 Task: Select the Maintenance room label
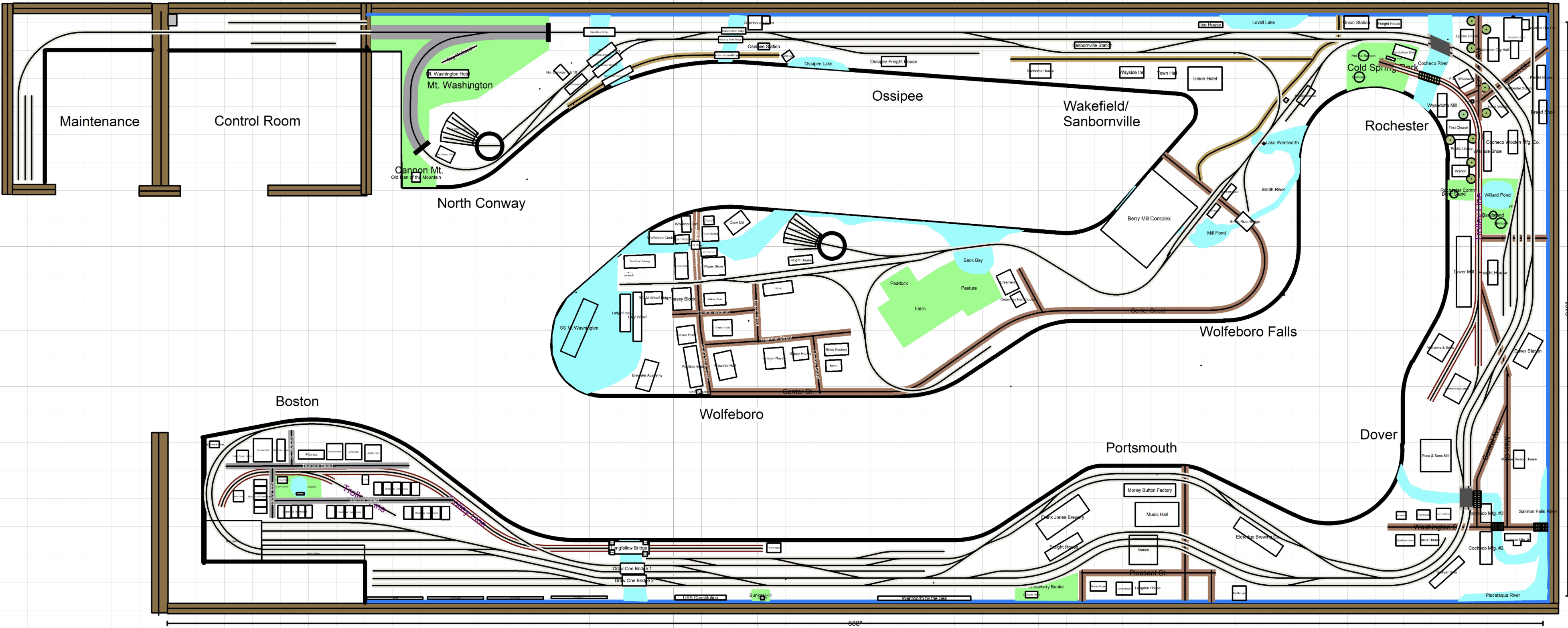pyautogui.click(x=99, y=122)
